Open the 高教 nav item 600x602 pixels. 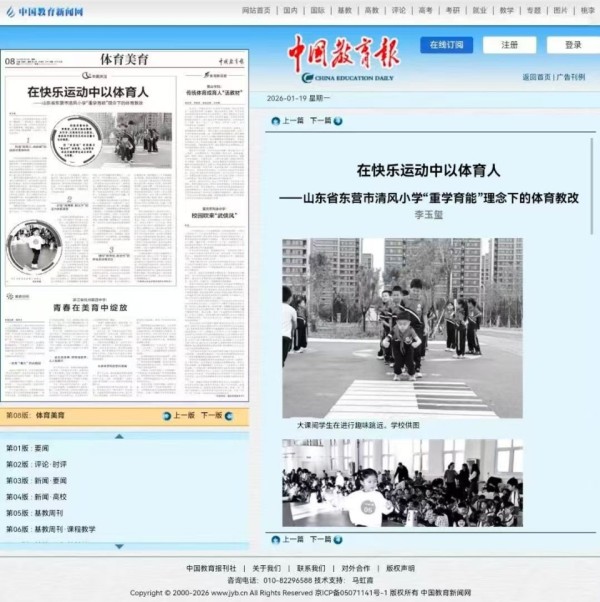coord(372,10)
